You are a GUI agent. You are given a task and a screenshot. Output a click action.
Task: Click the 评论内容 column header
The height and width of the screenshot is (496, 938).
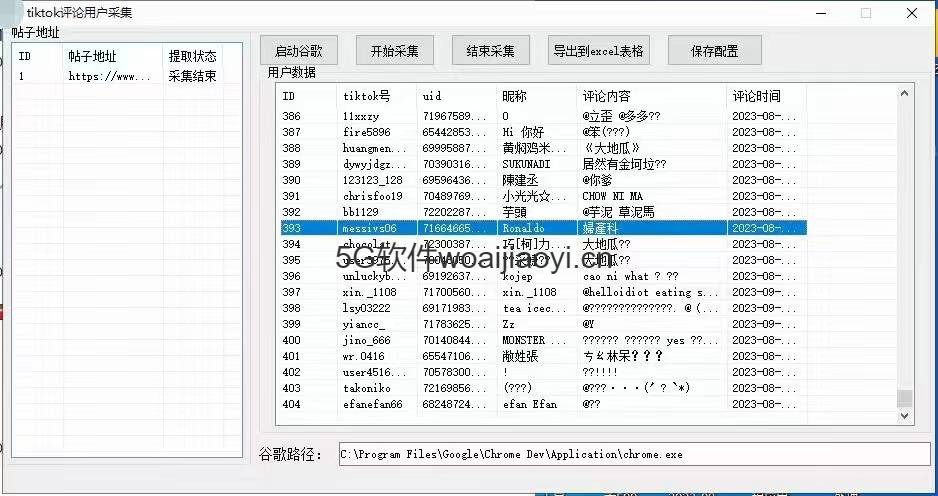652,96
